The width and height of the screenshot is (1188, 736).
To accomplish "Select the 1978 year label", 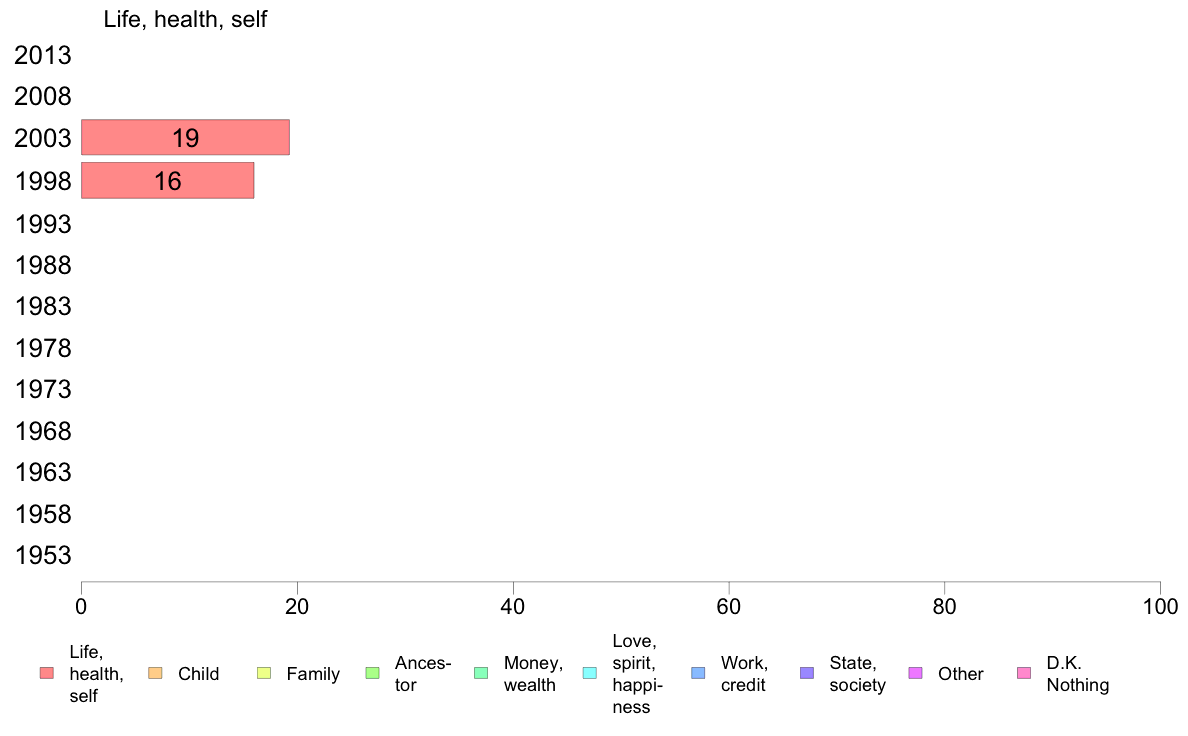I will (x=43, y=348).
